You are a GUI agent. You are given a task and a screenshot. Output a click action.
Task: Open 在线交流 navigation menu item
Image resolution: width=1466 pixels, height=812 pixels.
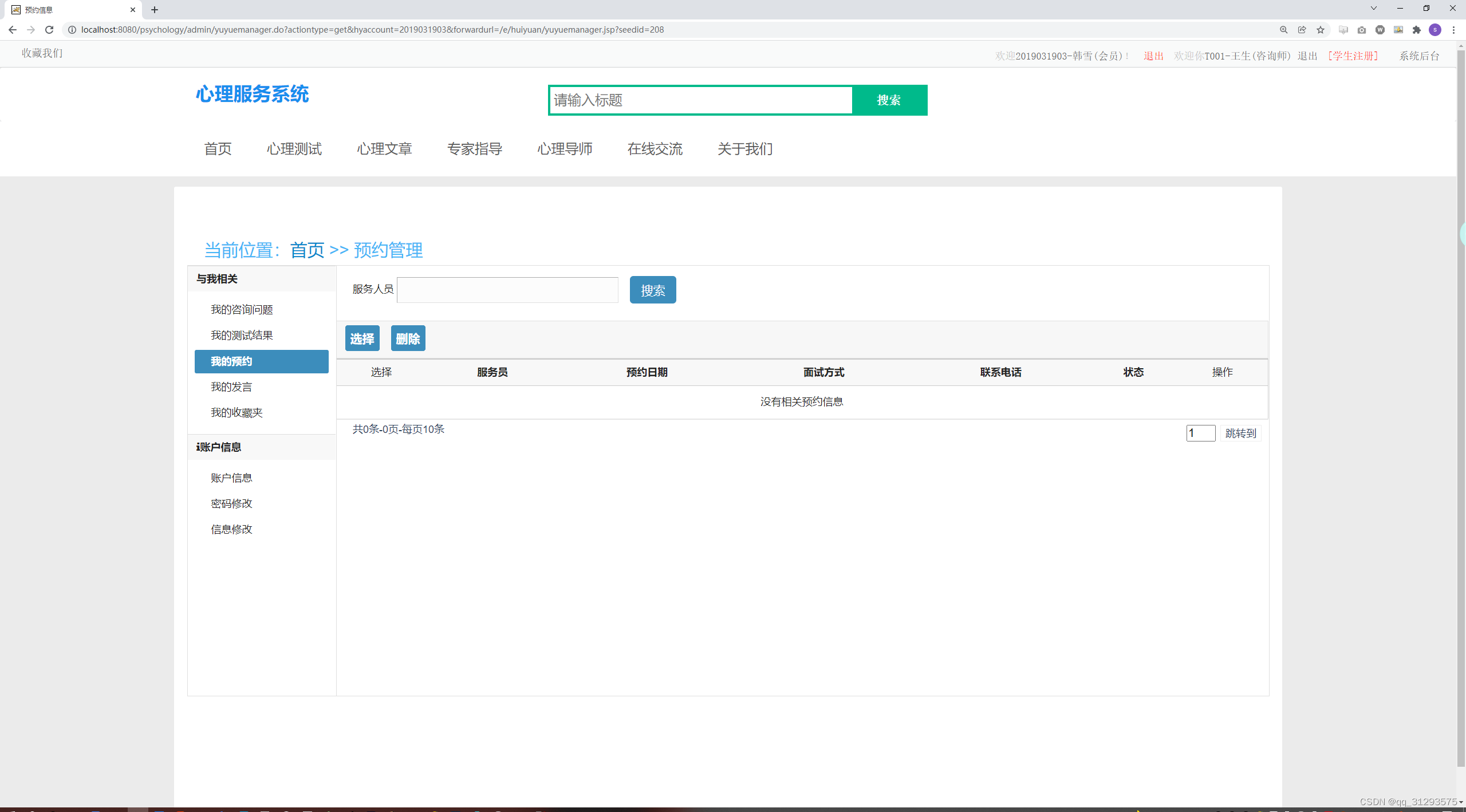click(655, 149)
